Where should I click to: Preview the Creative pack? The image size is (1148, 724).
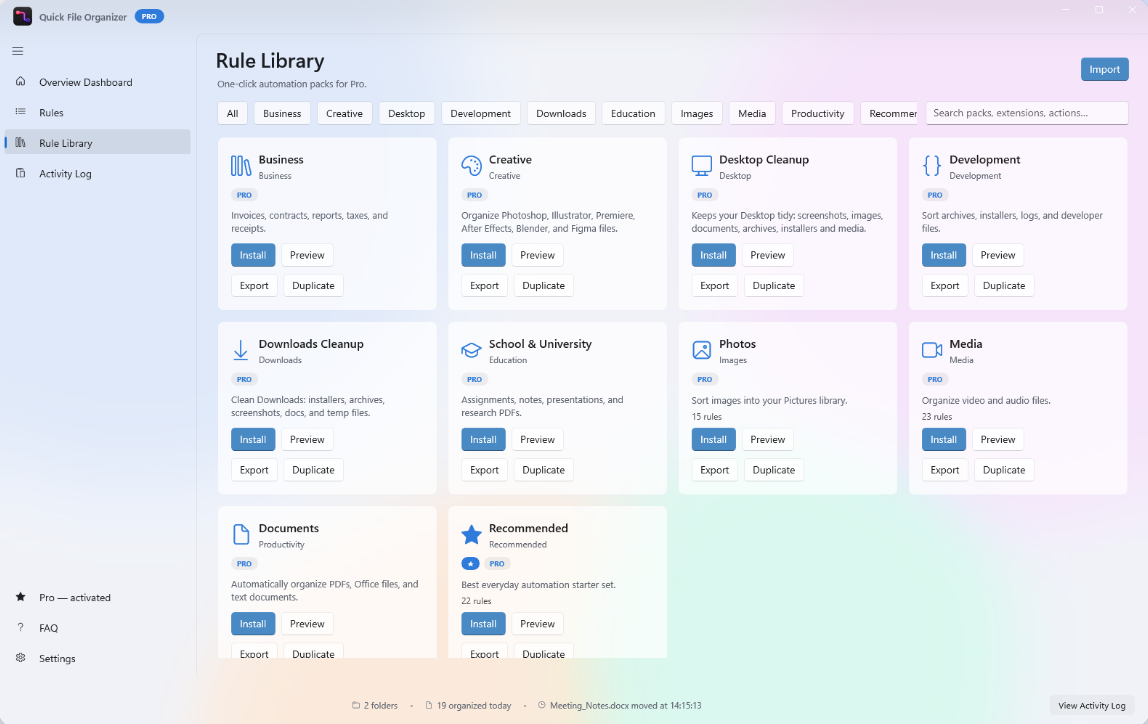point(537,255)
